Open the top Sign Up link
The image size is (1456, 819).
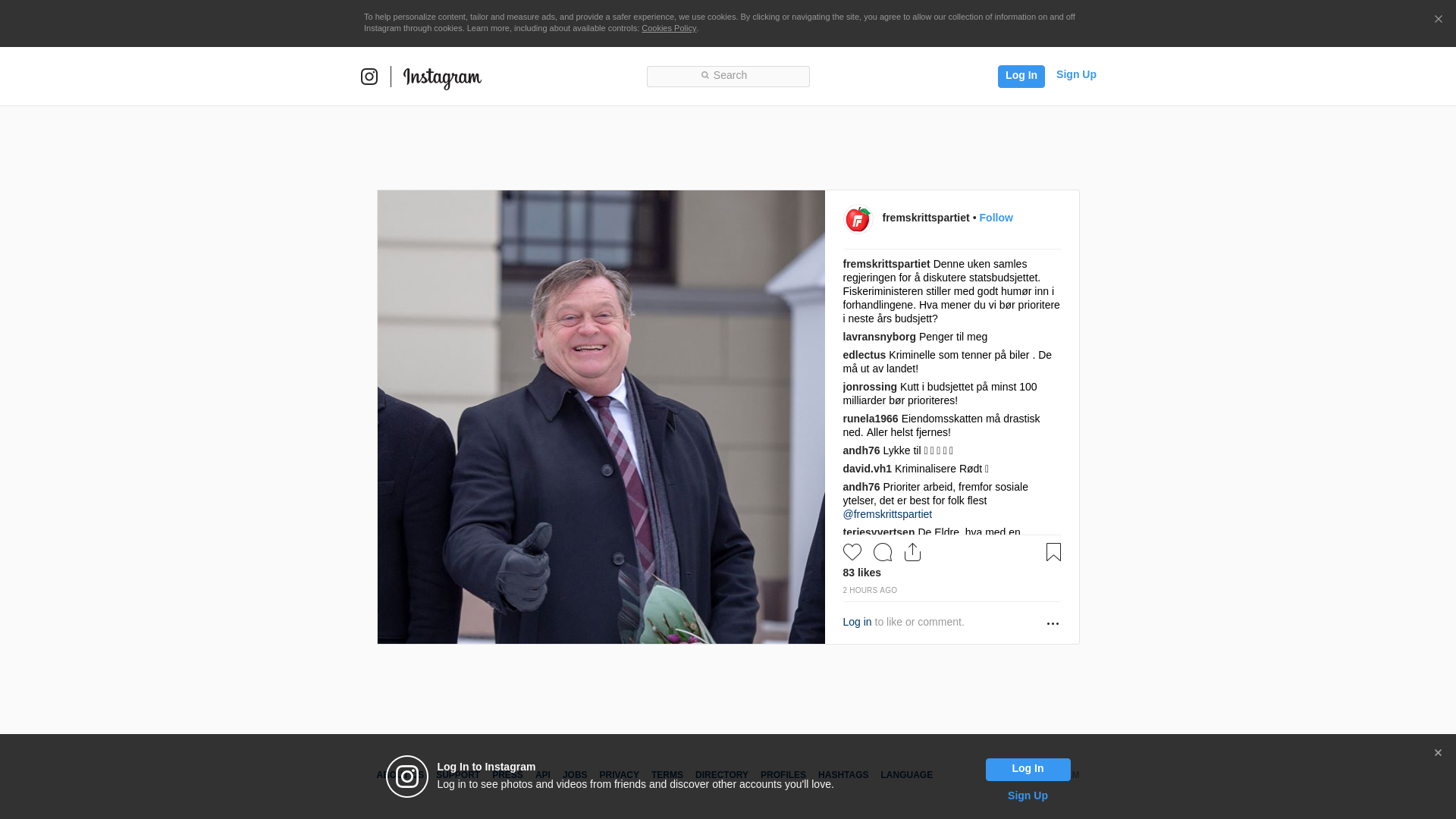1076,74
